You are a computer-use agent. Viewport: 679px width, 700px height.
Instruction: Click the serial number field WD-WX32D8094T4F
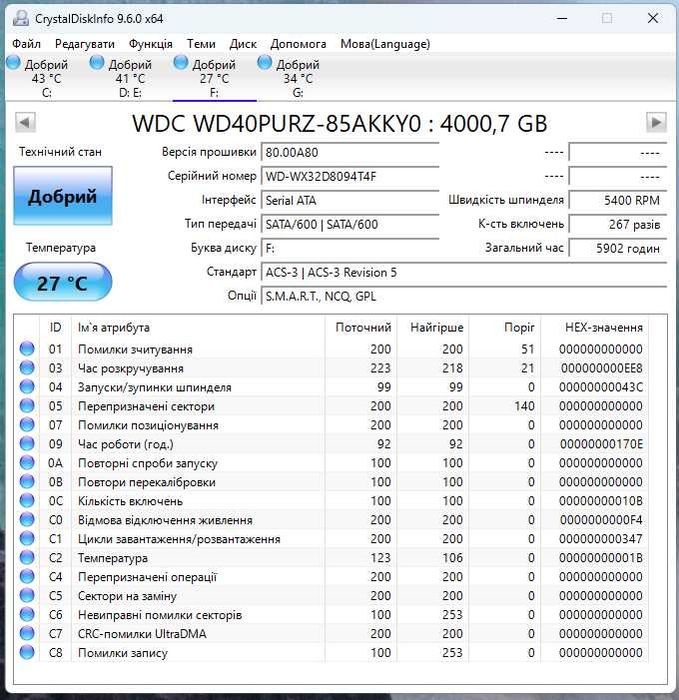(x=350, y=176)
